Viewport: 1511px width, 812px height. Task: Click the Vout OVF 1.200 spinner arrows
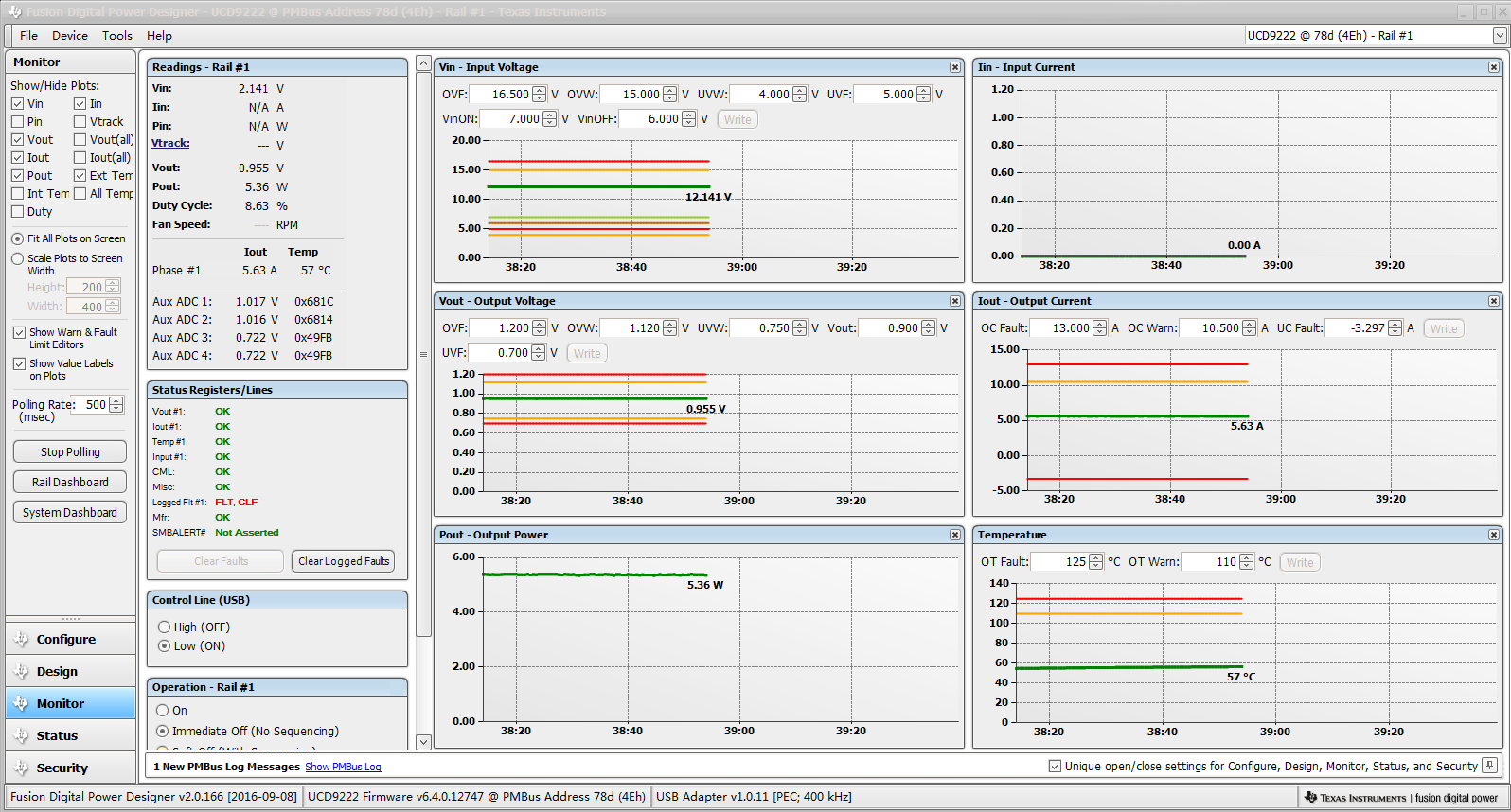[x=540, y=328]
